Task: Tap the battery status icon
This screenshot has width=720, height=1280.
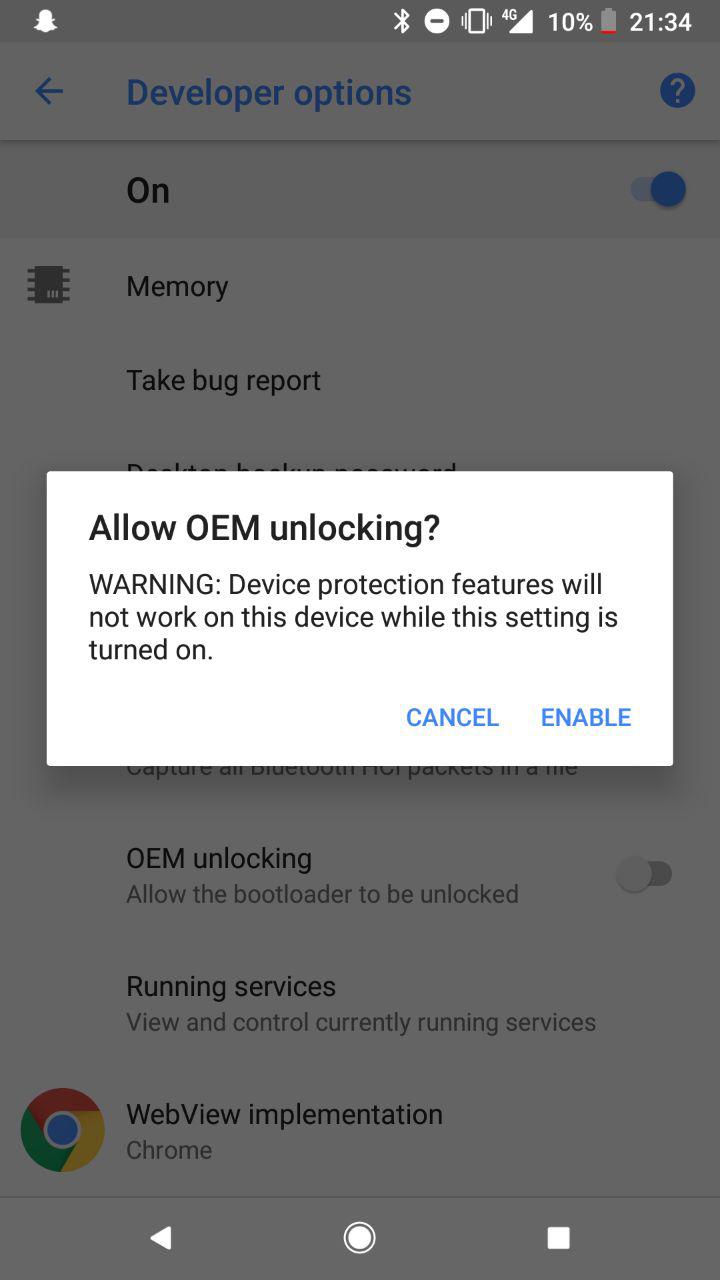Action: tap(608, 21)
